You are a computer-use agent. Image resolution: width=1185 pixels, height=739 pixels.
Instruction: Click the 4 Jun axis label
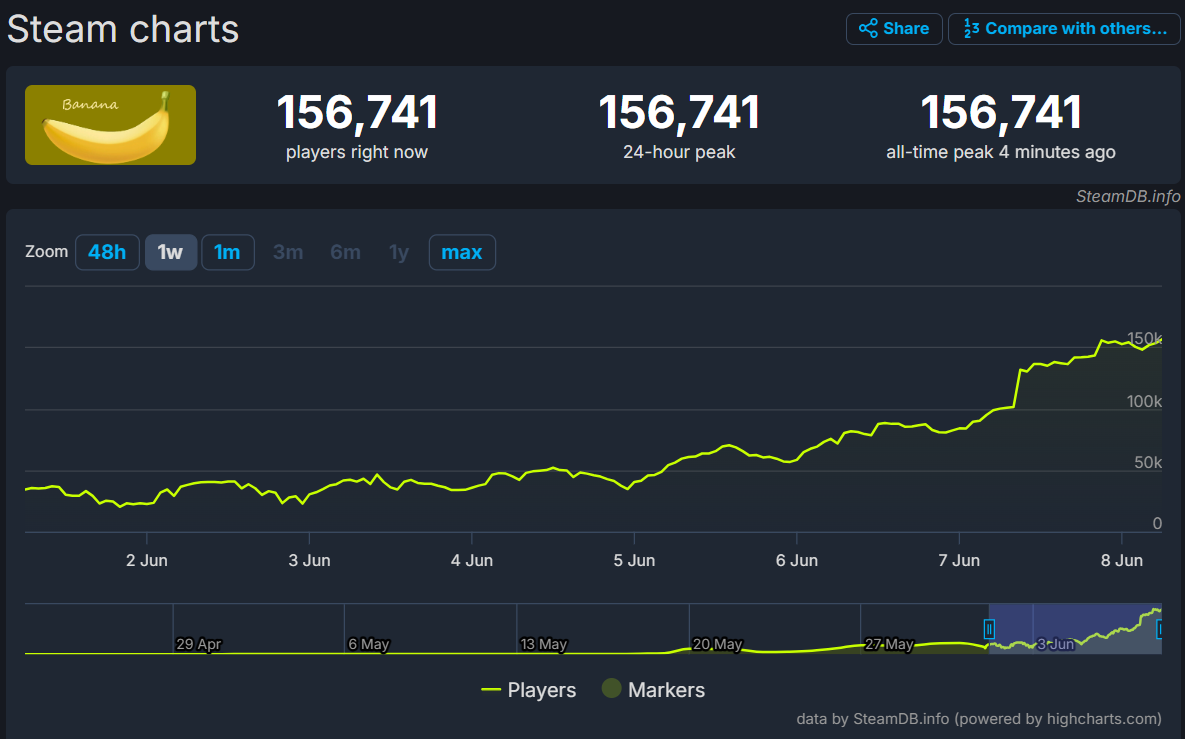(472, 561)
